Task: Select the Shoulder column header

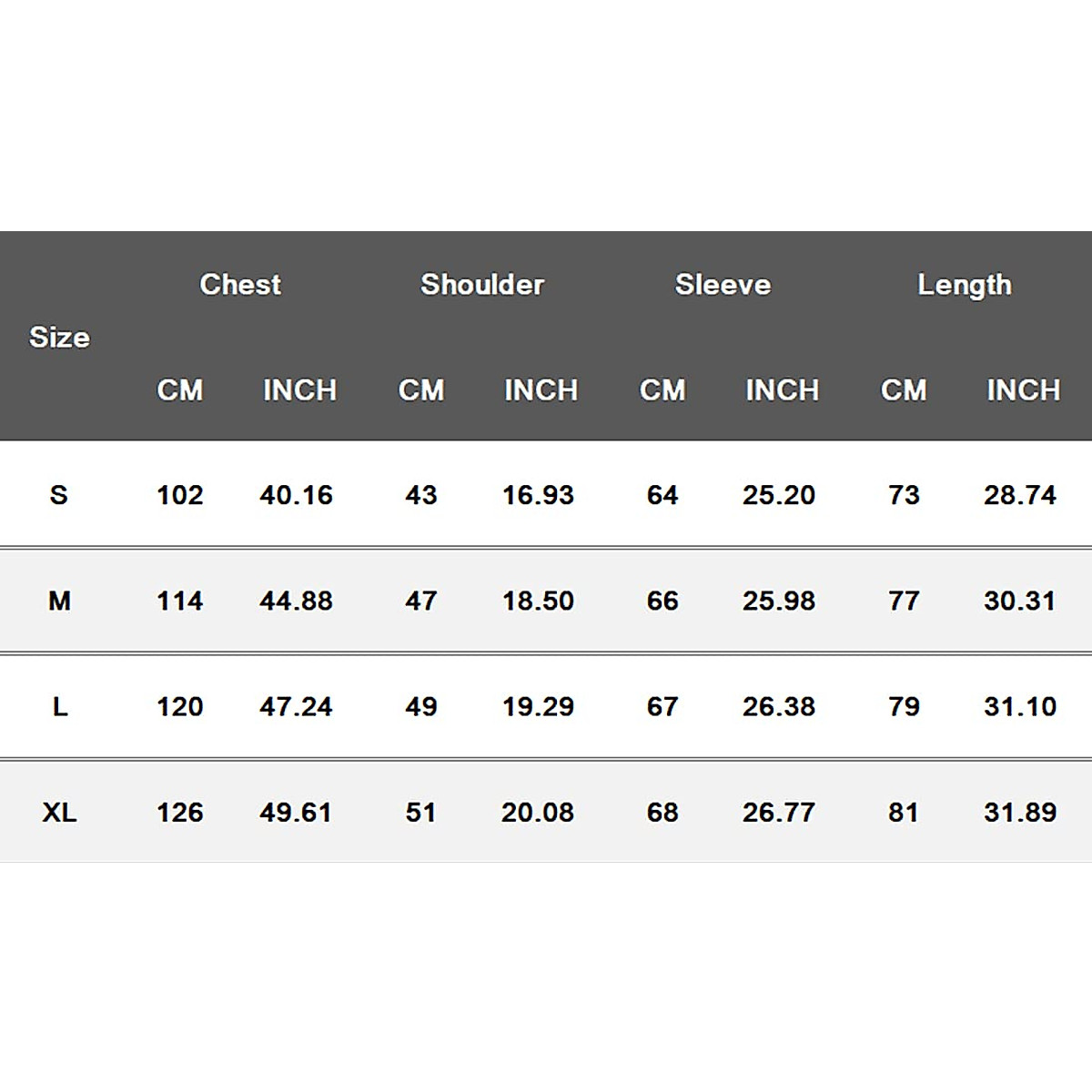Action: point(482,285)
